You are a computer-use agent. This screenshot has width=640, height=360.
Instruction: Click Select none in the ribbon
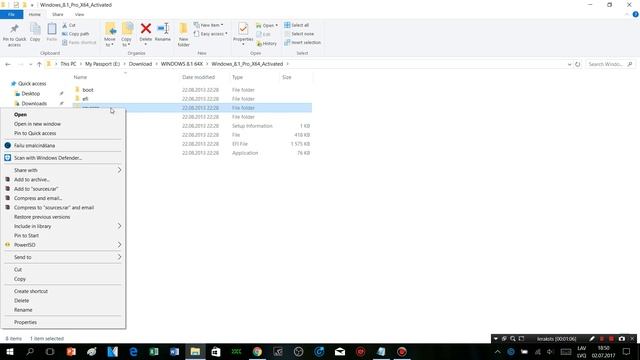(299, 34)
